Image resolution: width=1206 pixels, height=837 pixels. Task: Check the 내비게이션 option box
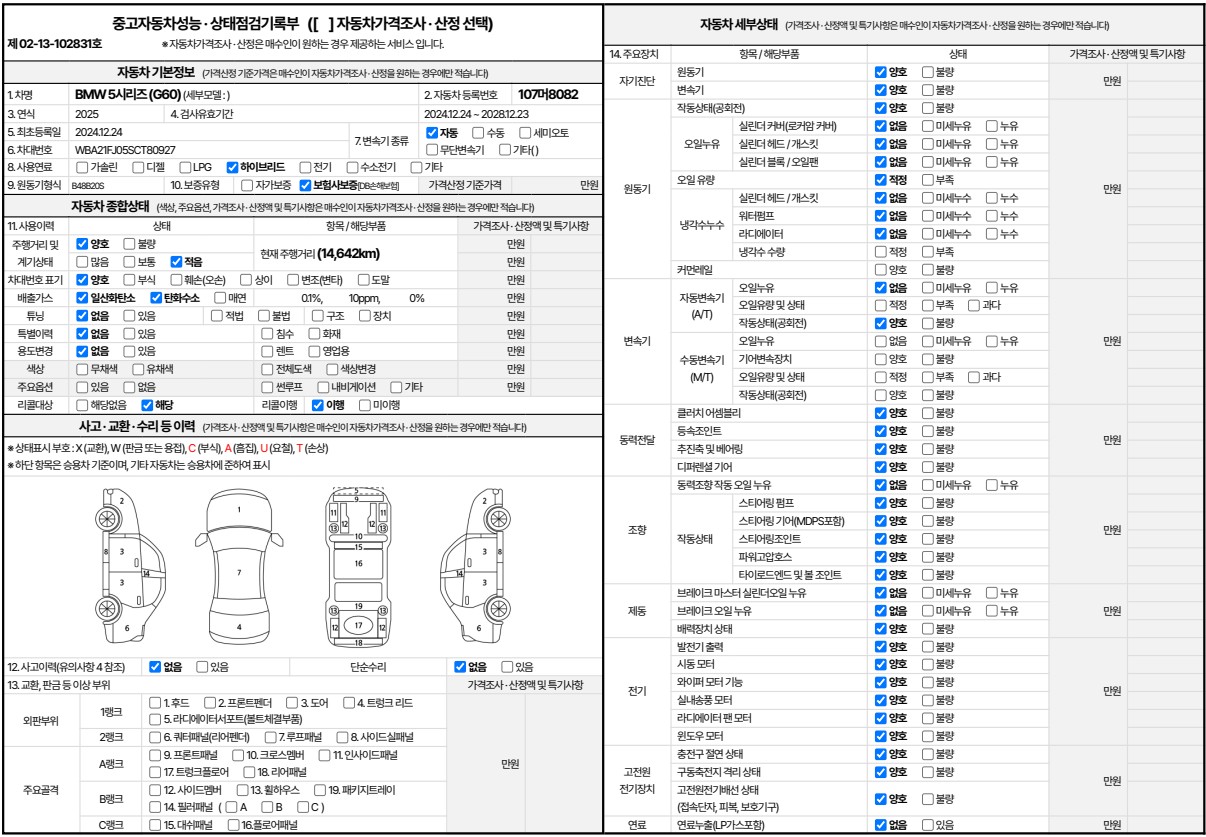323,387
